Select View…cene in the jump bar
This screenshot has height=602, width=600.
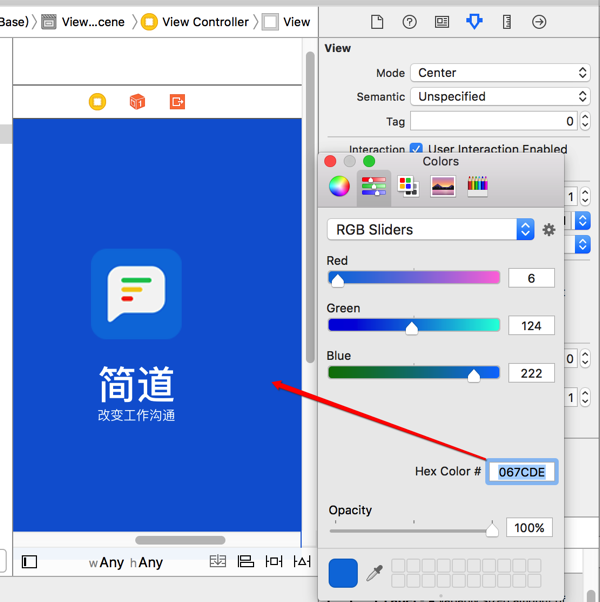pyautogui.click(x=83, y=22)
